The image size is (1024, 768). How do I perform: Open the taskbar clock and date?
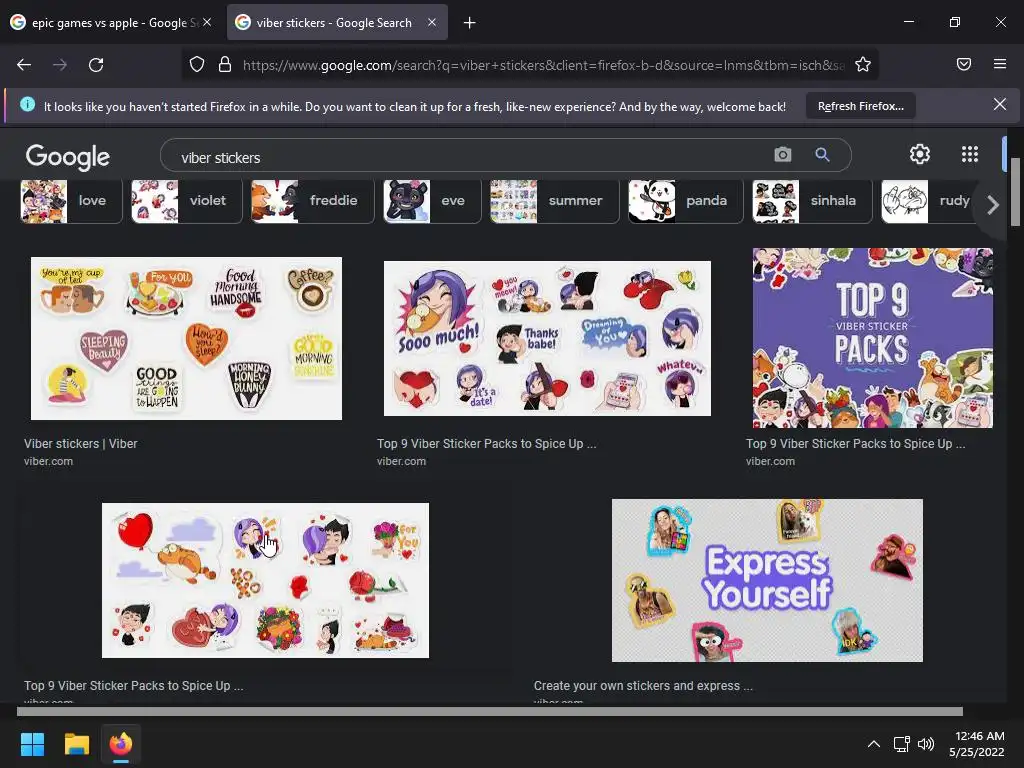[x=977, y=744]
